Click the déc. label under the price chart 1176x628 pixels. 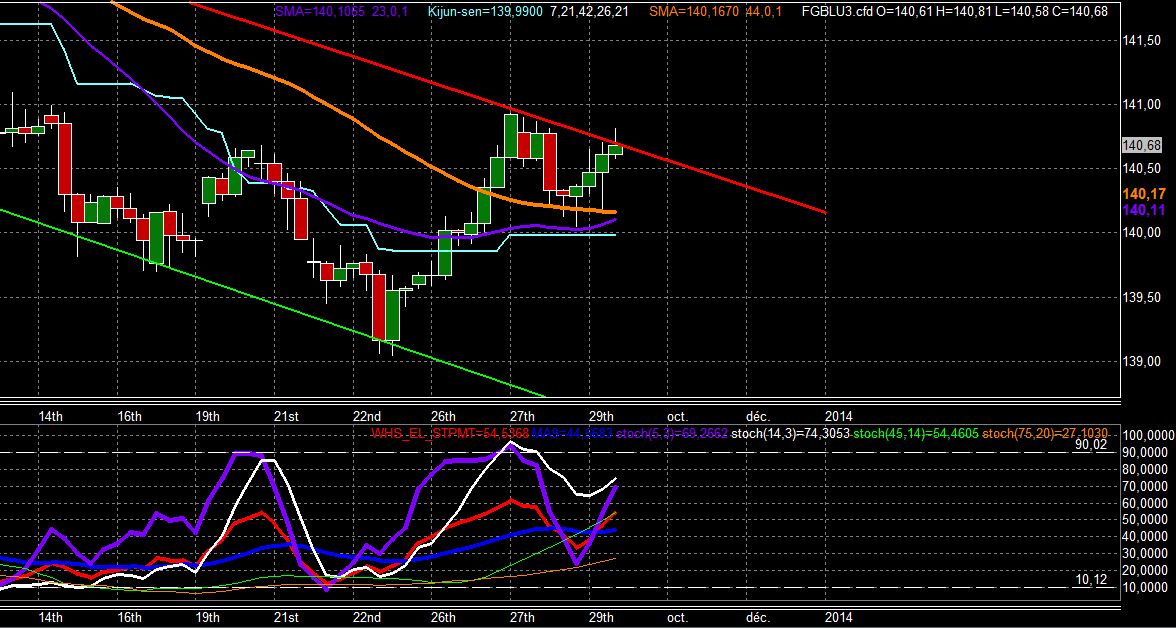pyautogui.click(x=757, y=416)
